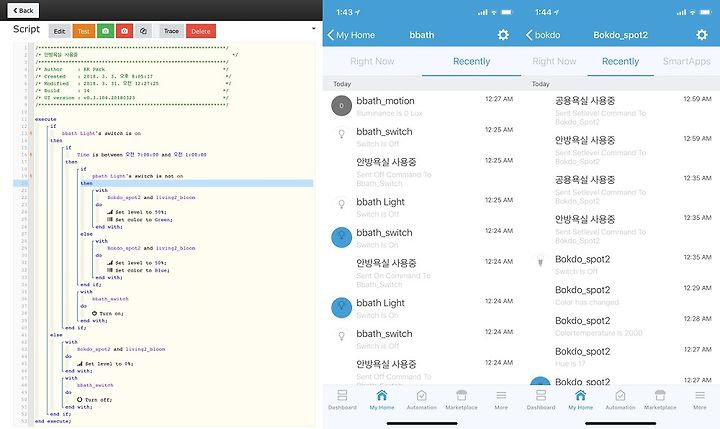
Task: Open My Home in bbath screen tab bar
Action: 382,400
